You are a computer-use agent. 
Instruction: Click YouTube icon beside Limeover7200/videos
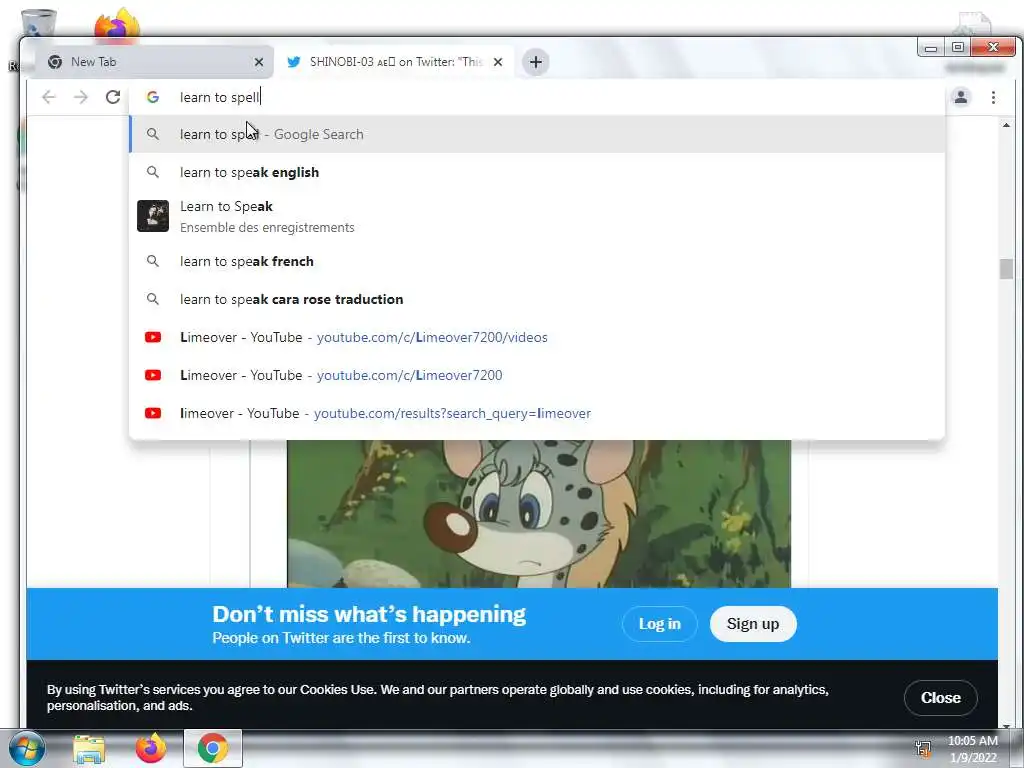tap(153, 337)
